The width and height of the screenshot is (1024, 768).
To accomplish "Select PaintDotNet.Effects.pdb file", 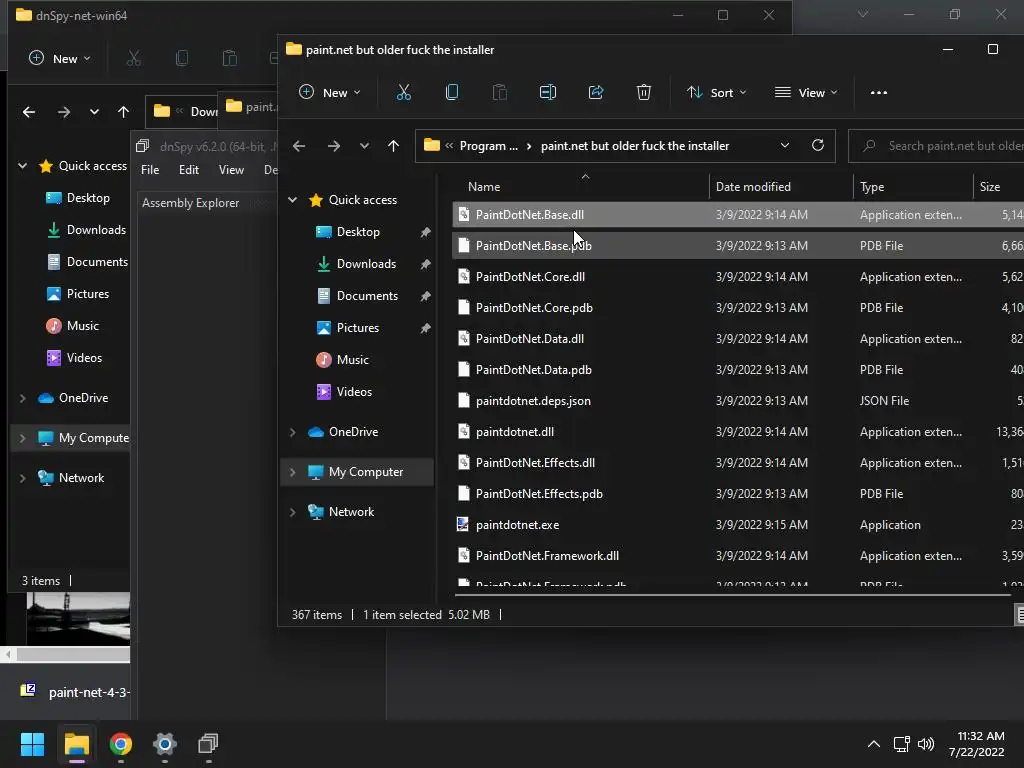I will (x=738, y=494).
